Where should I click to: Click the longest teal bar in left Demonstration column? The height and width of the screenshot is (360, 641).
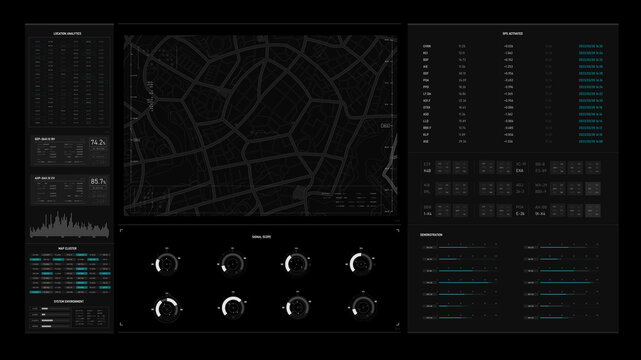(x=466, y=282)
